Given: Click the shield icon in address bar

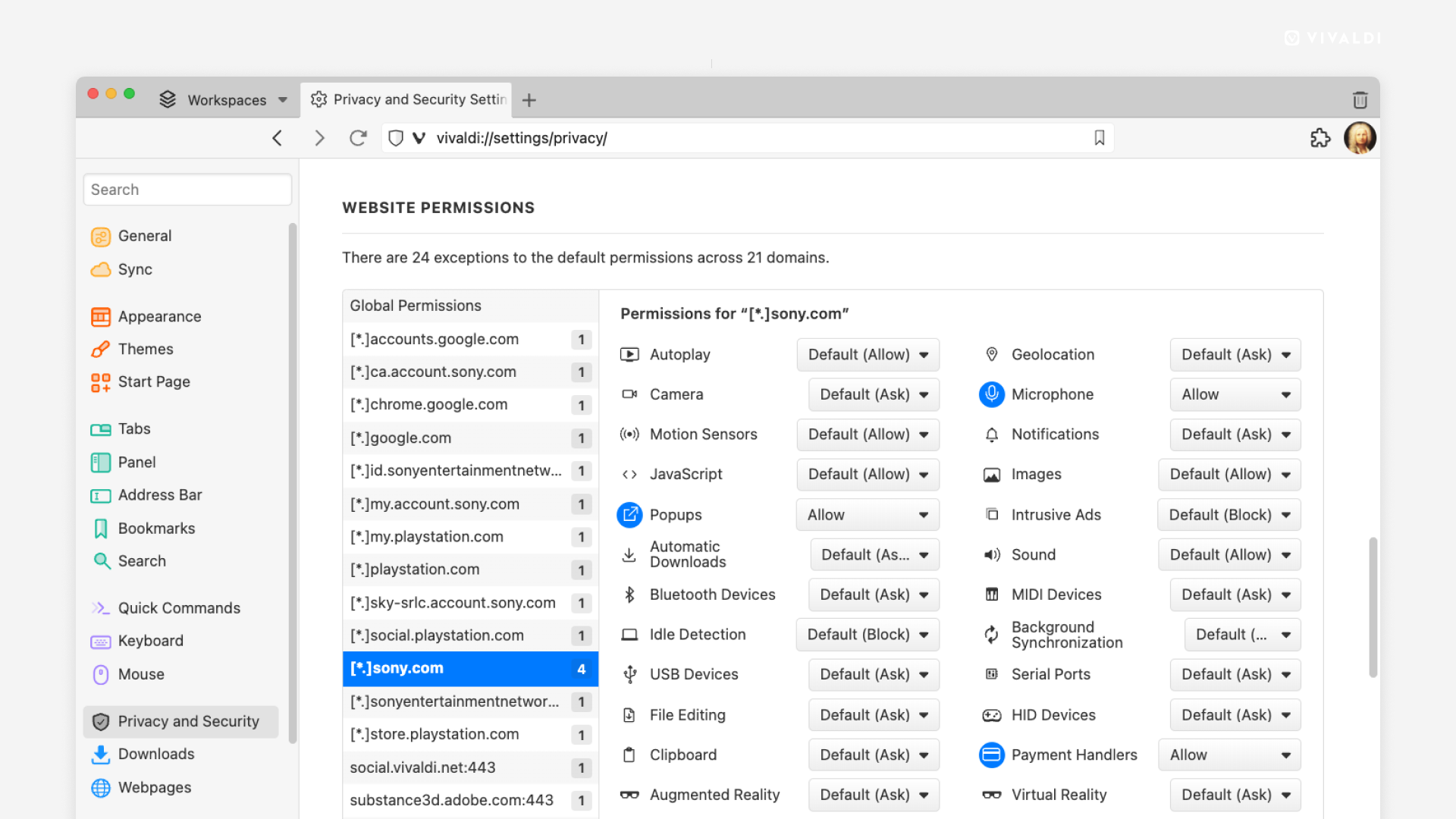Looking at the screenshot, I should coord(398,138).
